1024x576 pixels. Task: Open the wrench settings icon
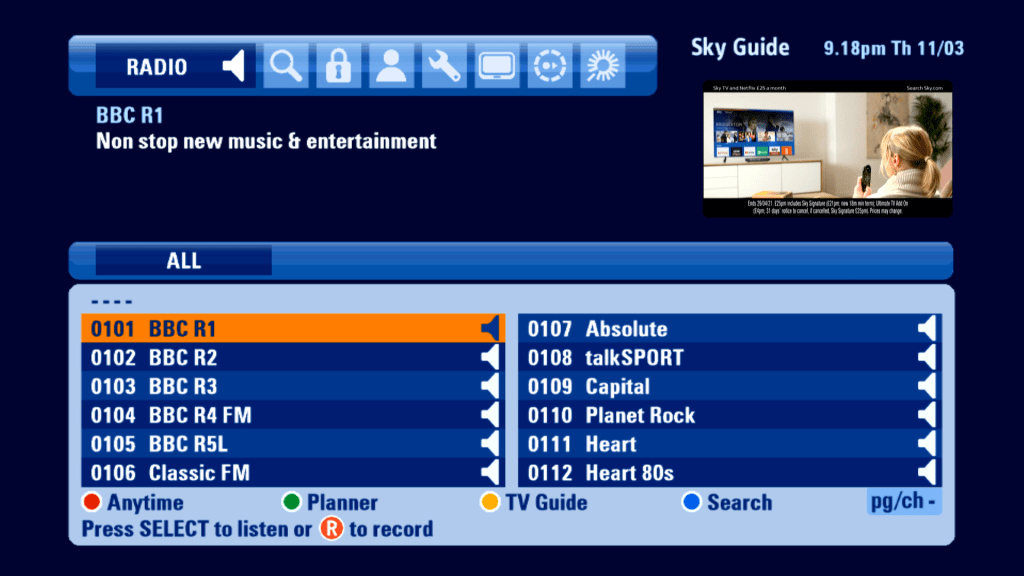click(443, 66)
